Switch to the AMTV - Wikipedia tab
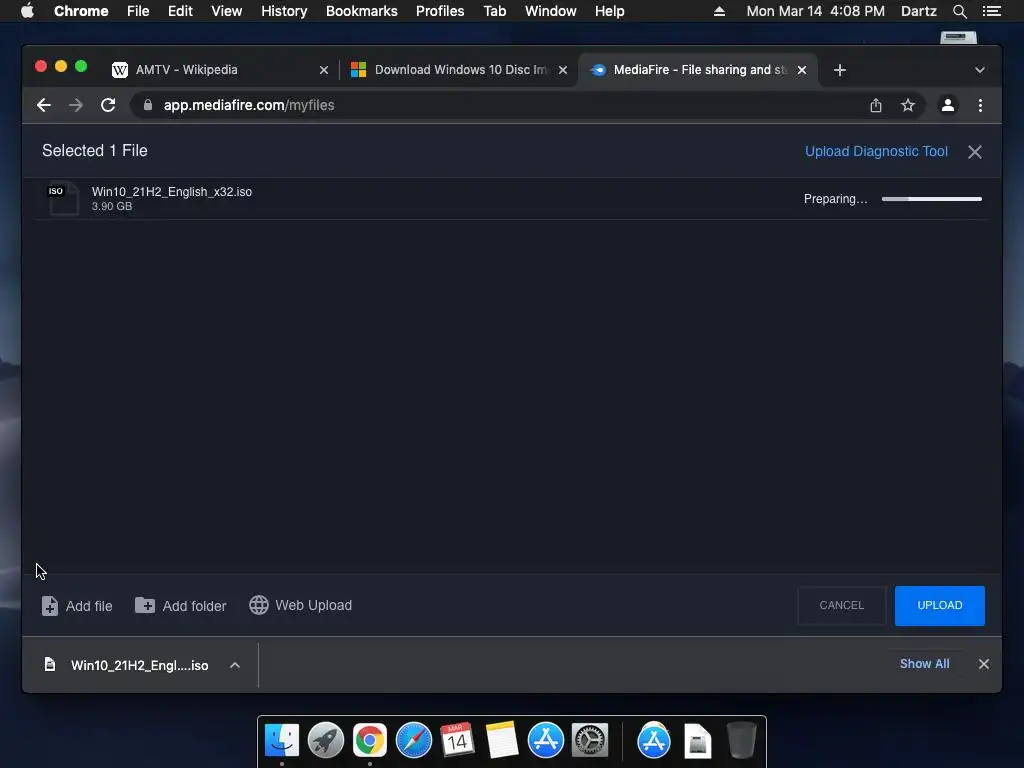 220,70
